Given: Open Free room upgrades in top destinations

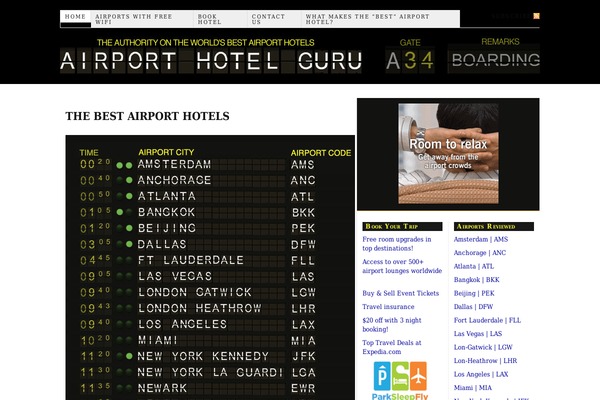Looking at the screenshot, I should click(397, 244).
